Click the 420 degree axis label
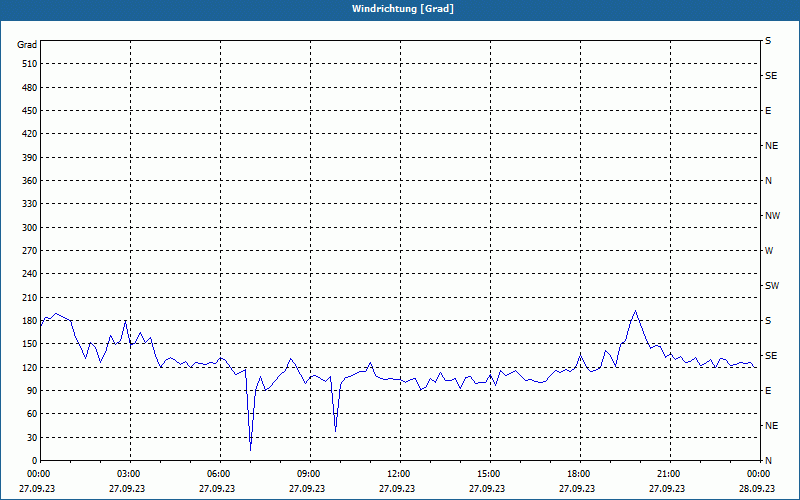 point(30,134)
